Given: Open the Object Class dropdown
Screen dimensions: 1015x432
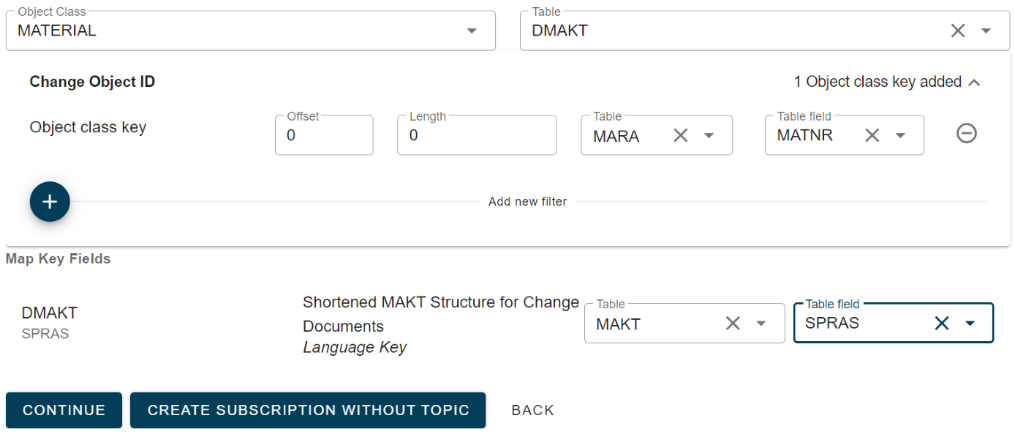Looking at the screenshot, I should pos(472,31).
